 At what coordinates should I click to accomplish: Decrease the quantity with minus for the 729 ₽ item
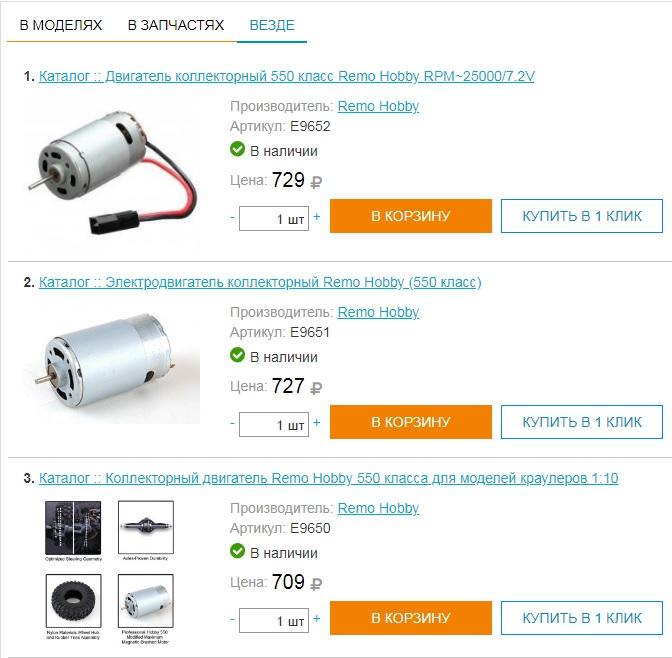(x=232, y=217)
